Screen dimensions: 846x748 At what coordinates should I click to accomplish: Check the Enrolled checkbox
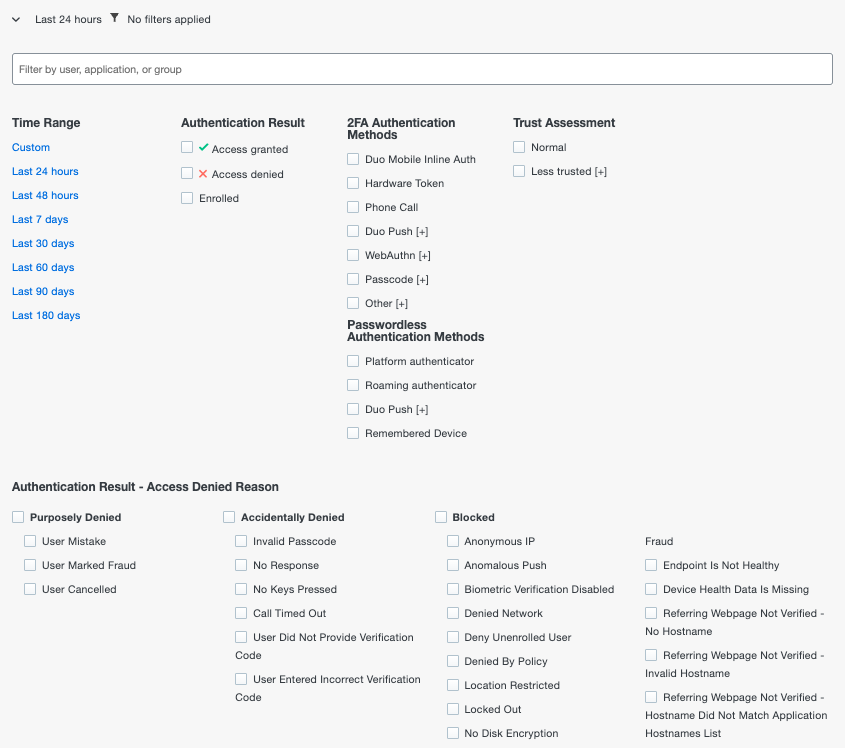[186, 198]
